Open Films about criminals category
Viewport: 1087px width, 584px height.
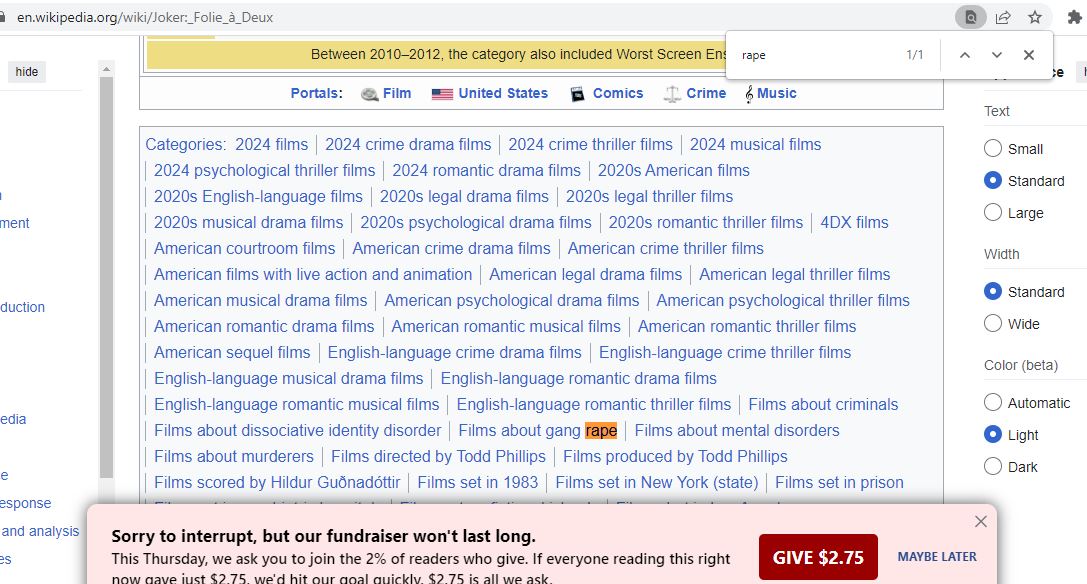click(823, 404)
